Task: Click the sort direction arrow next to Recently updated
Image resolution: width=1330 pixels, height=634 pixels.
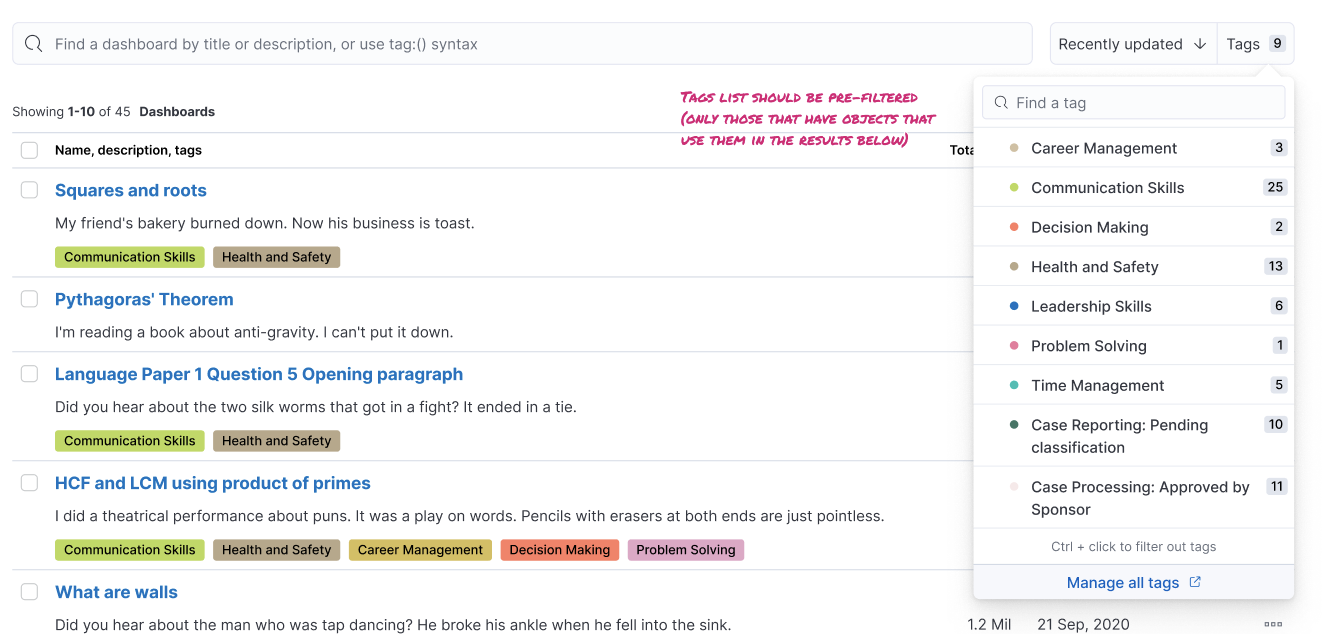Action: click(1198, 44)
